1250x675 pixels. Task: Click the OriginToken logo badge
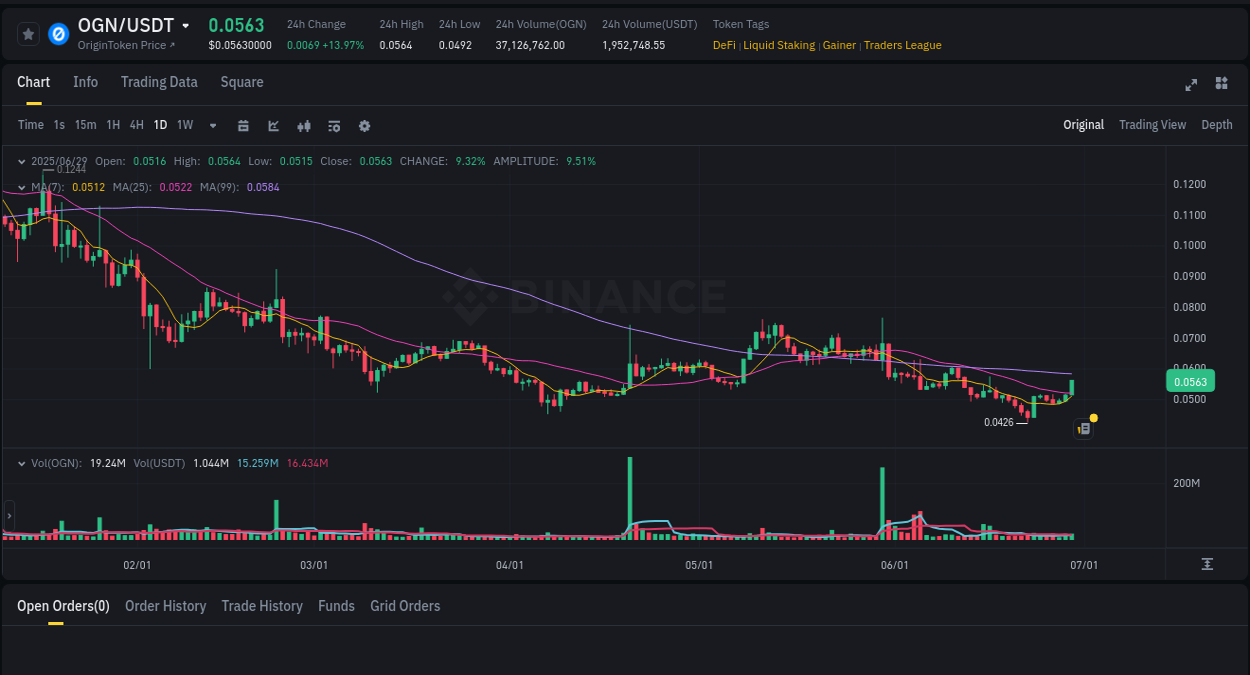click(59, 33)
